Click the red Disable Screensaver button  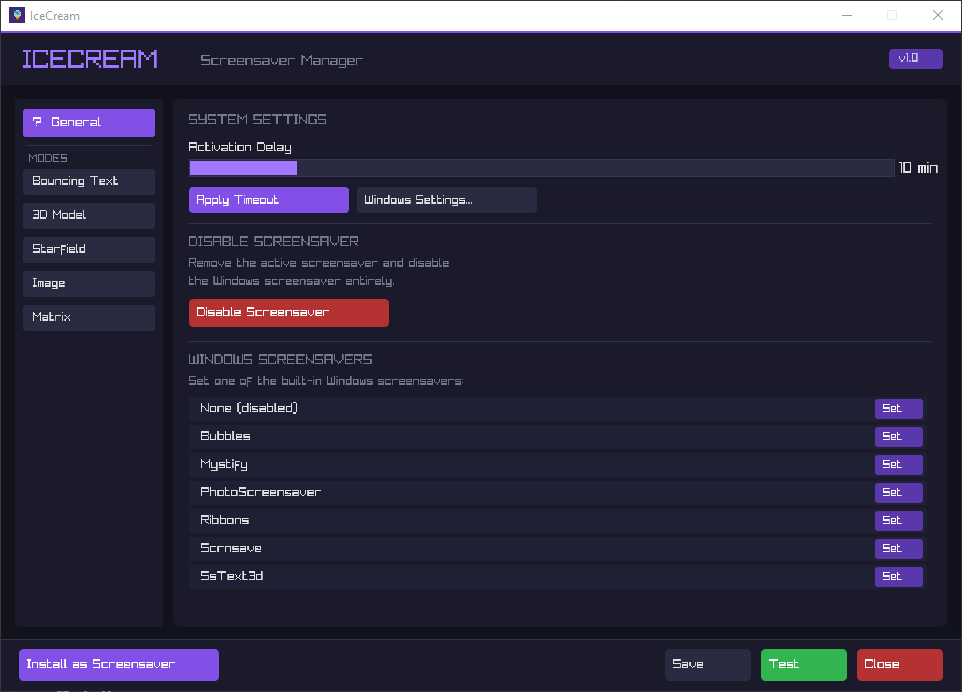(x=289, y=313)
